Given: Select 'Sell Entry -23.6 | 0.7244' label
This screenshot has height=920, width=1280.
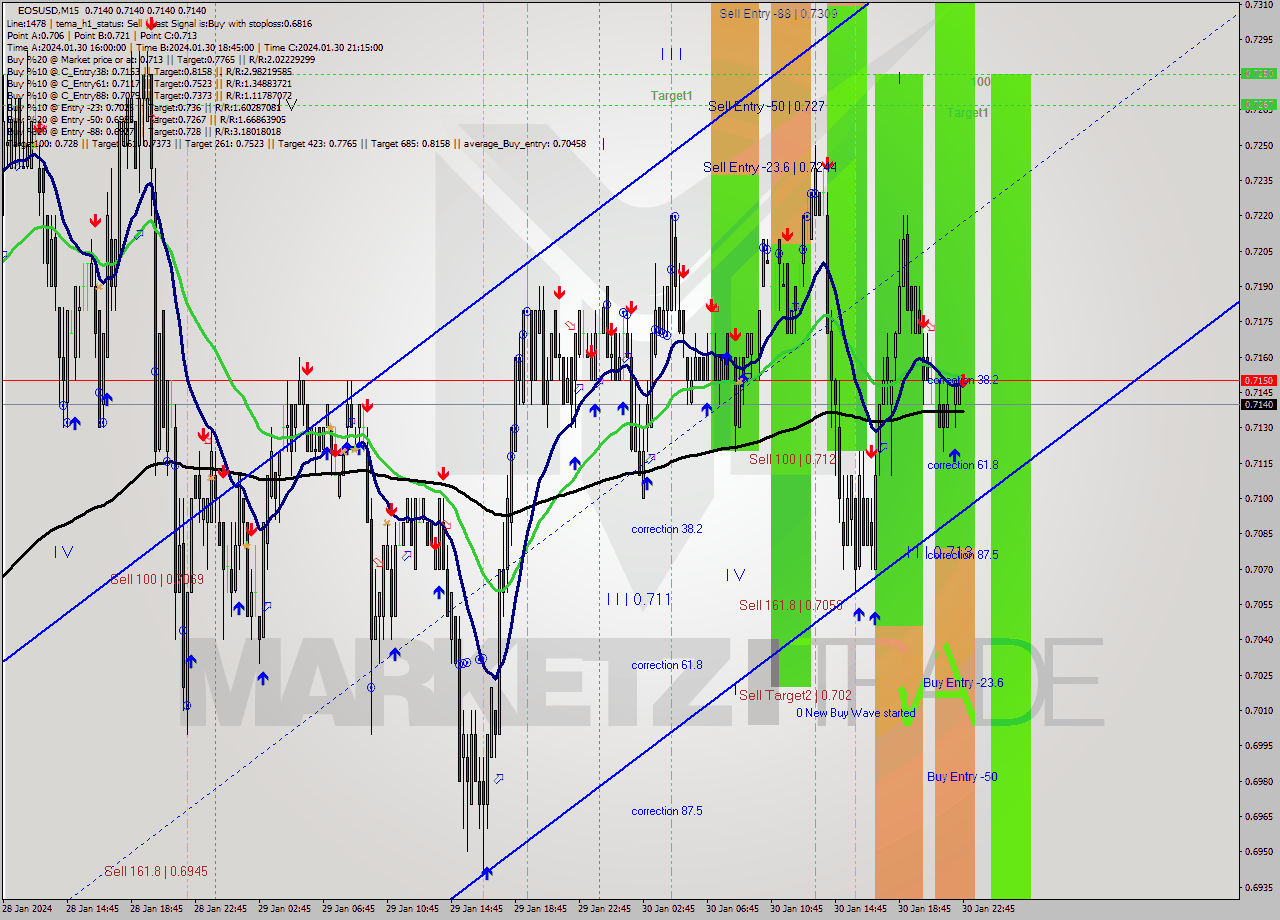Looking at the screenshot, I should 770,167.
